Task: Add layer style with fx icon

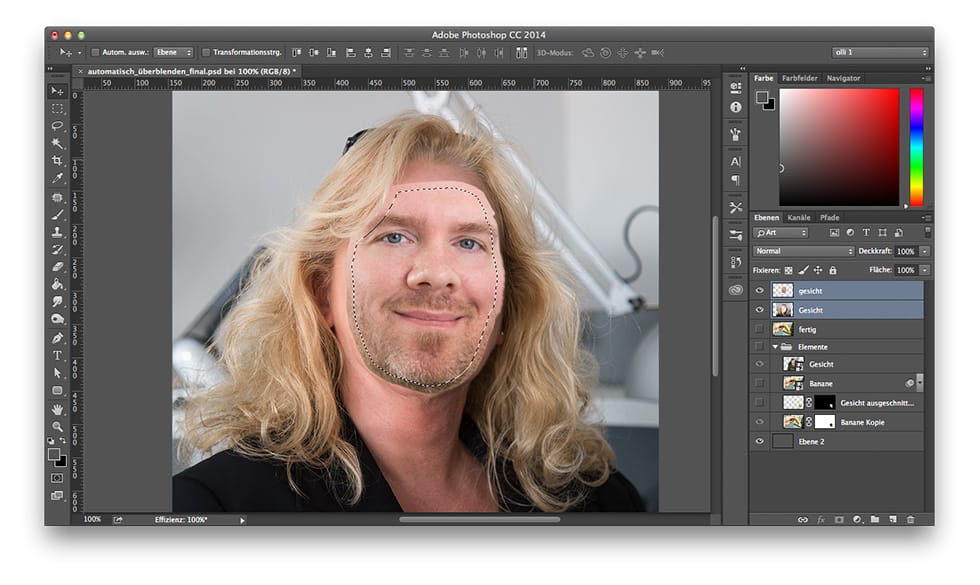Action: [x=821, y=519]
